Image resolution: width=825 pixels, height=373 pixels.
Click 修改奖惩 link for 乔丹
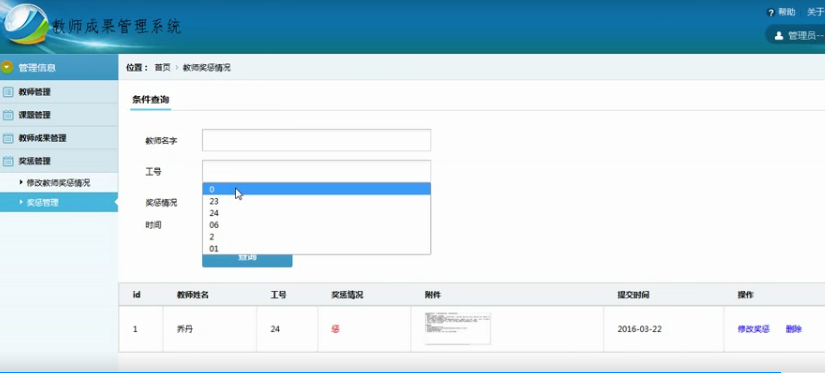coord(753,329)
